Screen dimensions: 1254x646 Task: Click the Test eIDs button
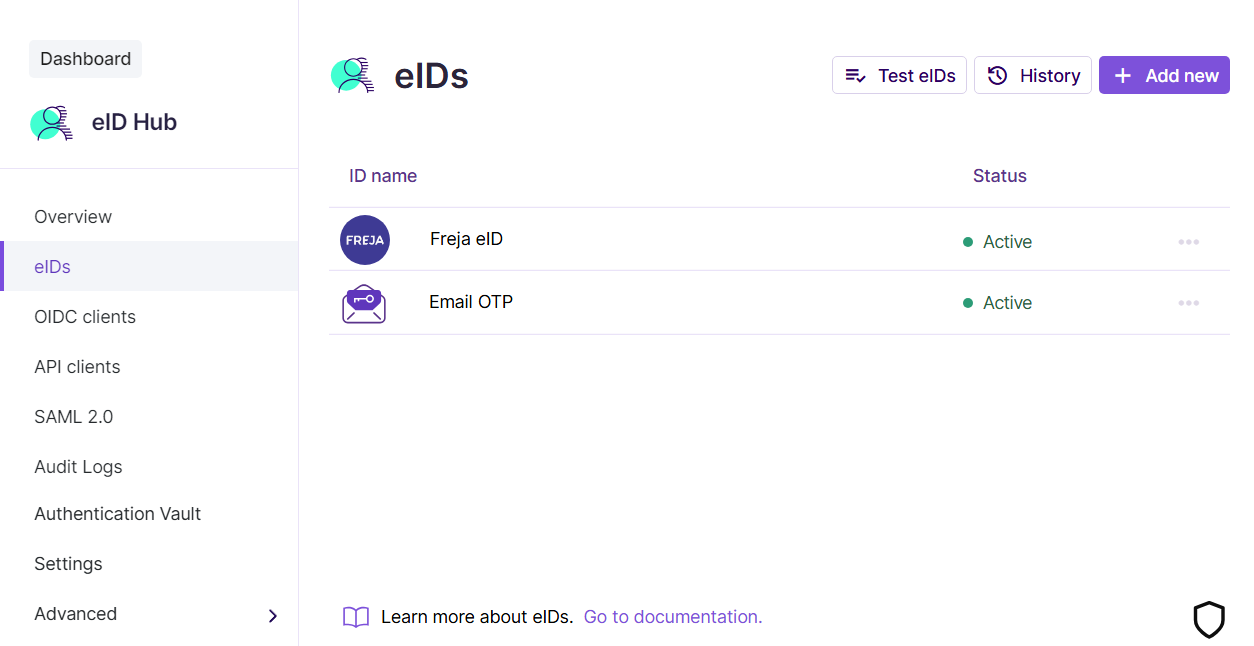click(899, 75)
